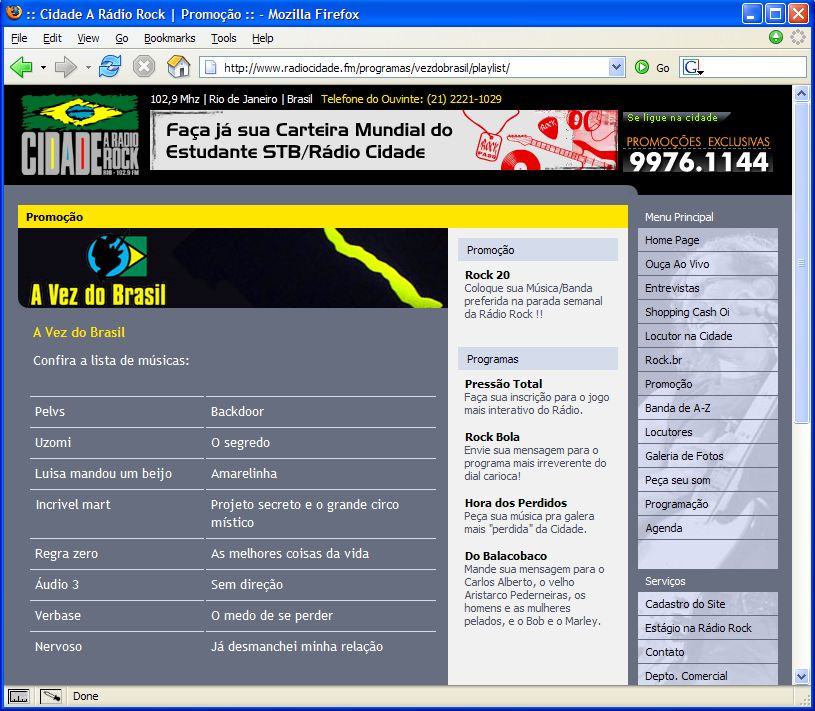
Task: Click the Stop loading icon
Action: [x=143, y=67]
